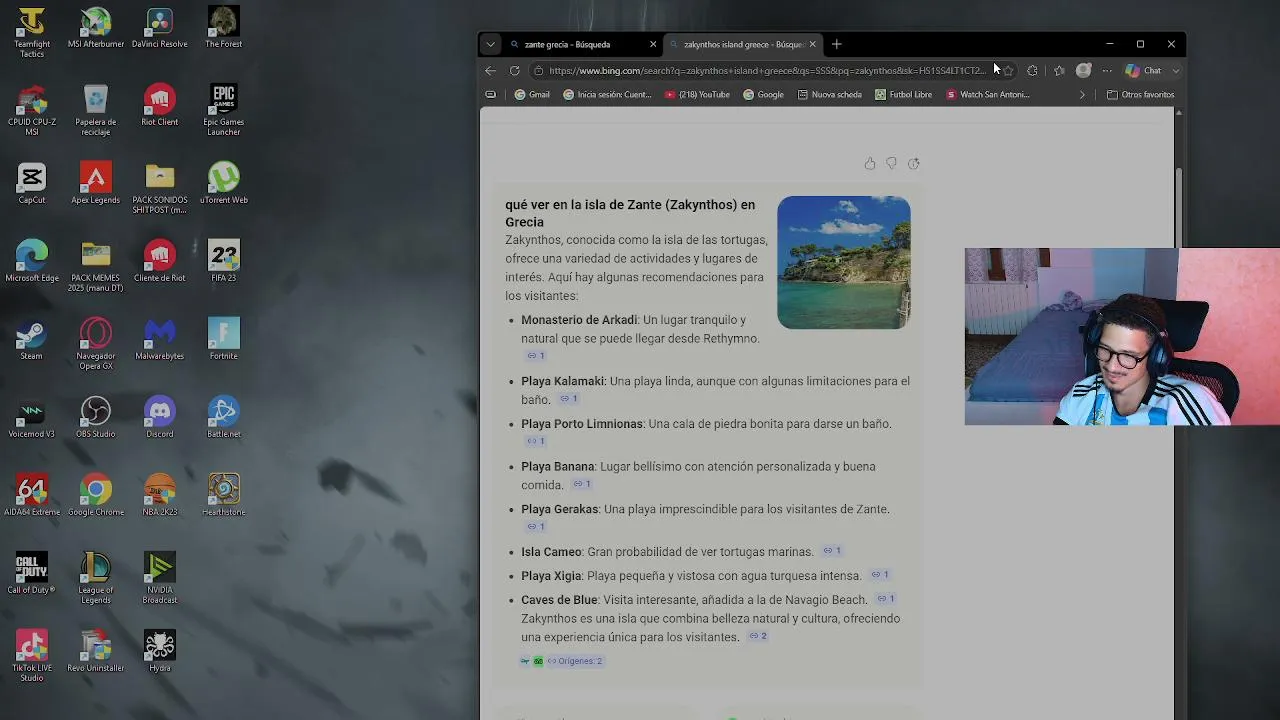Click the icon right of thumbs down
Screen dimensions: 1280x720
[913, 164]
